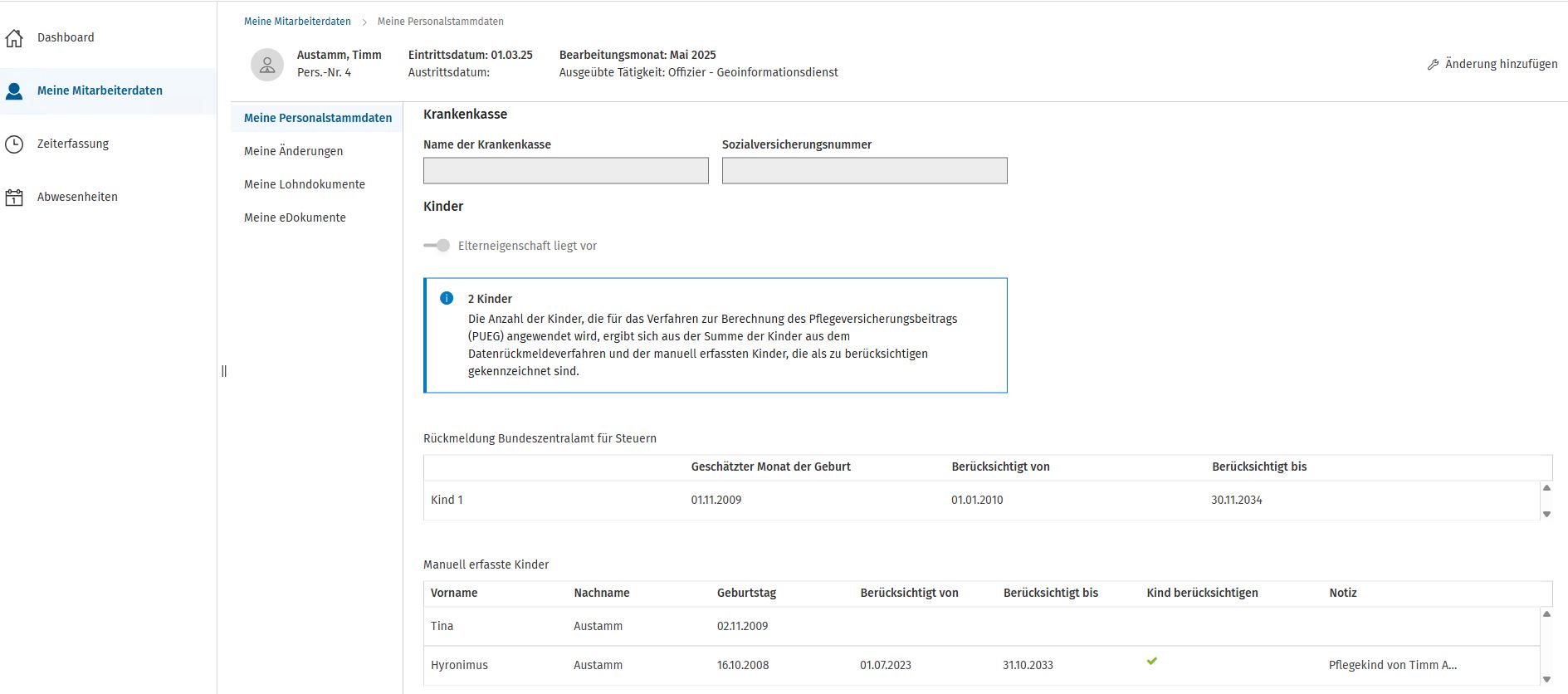The width and height of the screenshot is (1568, 694).
Task: Open Abwesenheiten in the sidebar
Action: click(77, 197)
